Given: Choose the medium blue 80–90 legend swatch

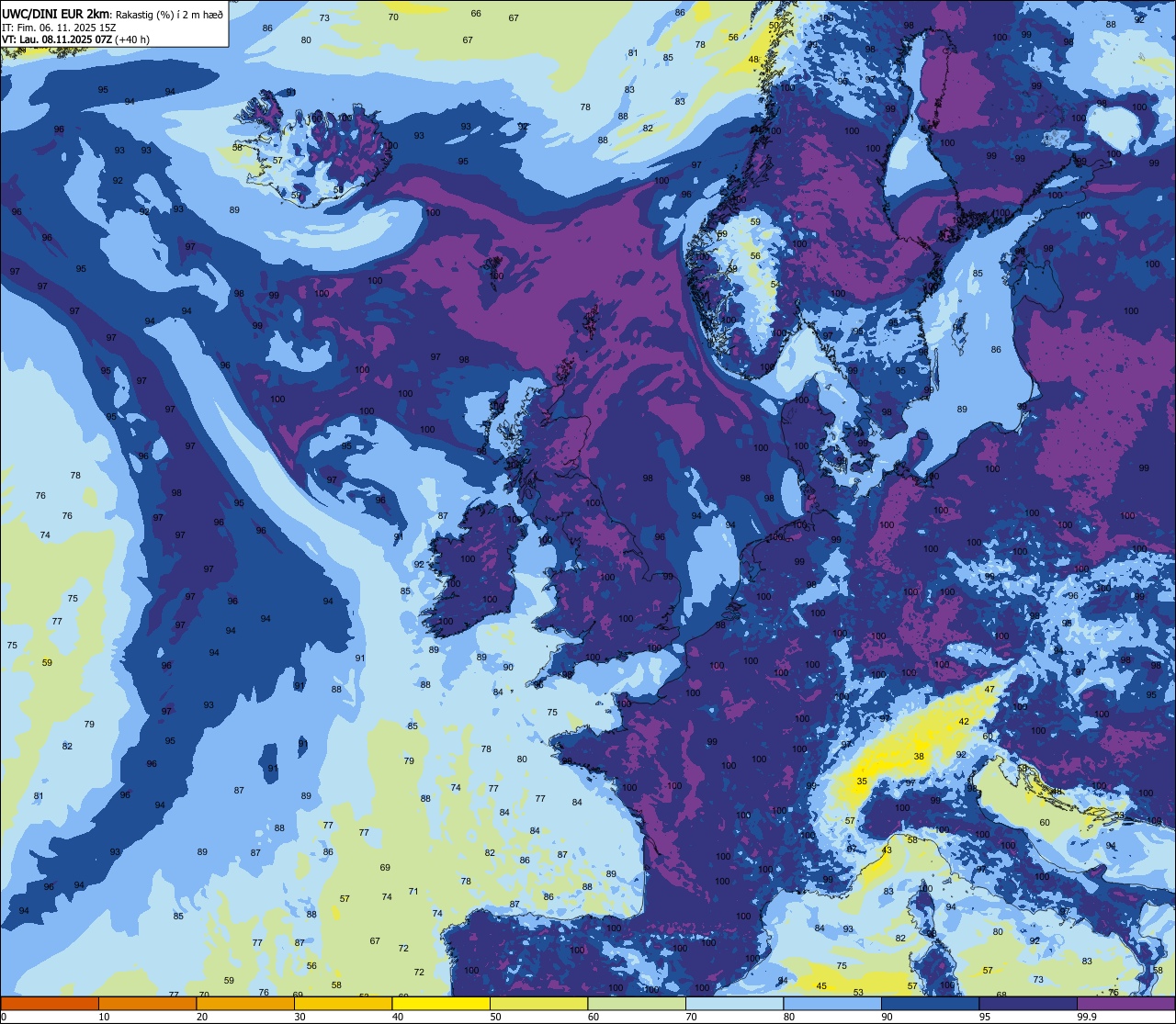Looking at the screenshot, I should pyautogui.click(x=832, y=1003).
